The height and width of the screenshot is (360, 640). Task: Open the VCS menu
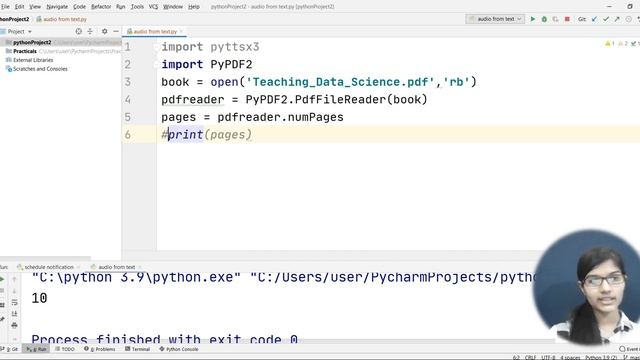[153, 7]
